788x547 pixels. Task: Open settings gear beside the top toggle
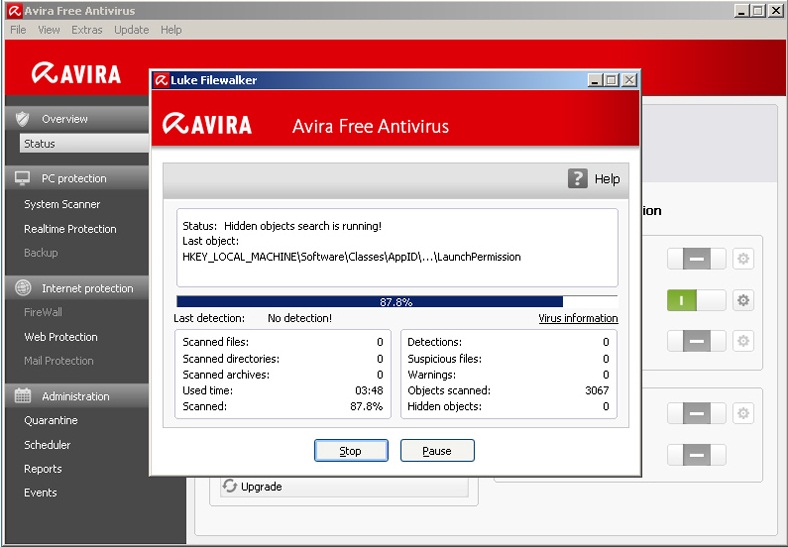pos(743,259)
